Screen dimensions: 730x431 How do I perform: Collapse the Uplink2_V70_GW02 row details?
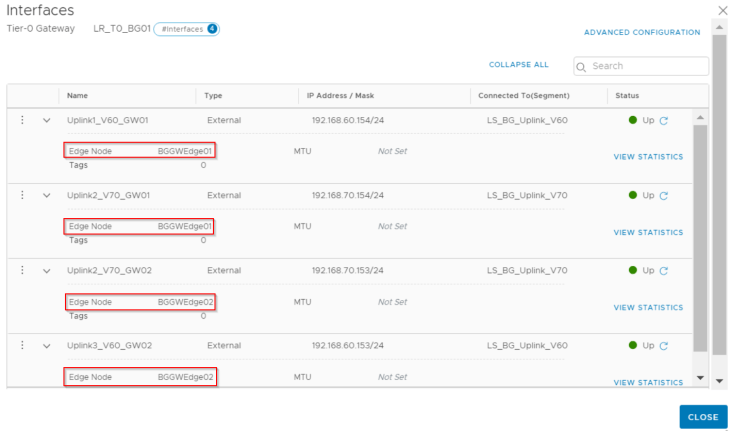46,270
